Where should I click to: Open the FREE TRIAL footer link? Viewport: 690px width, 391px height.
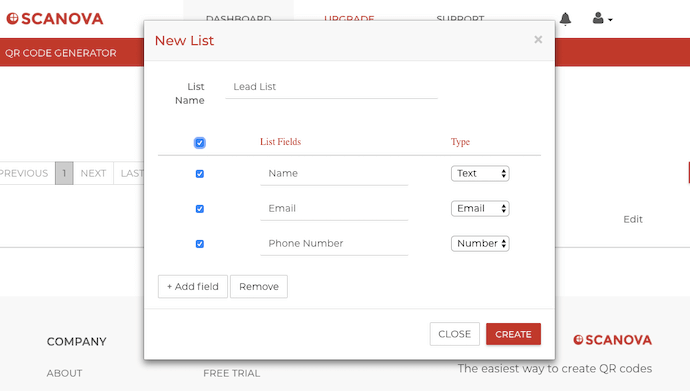(x=231, y=373)
